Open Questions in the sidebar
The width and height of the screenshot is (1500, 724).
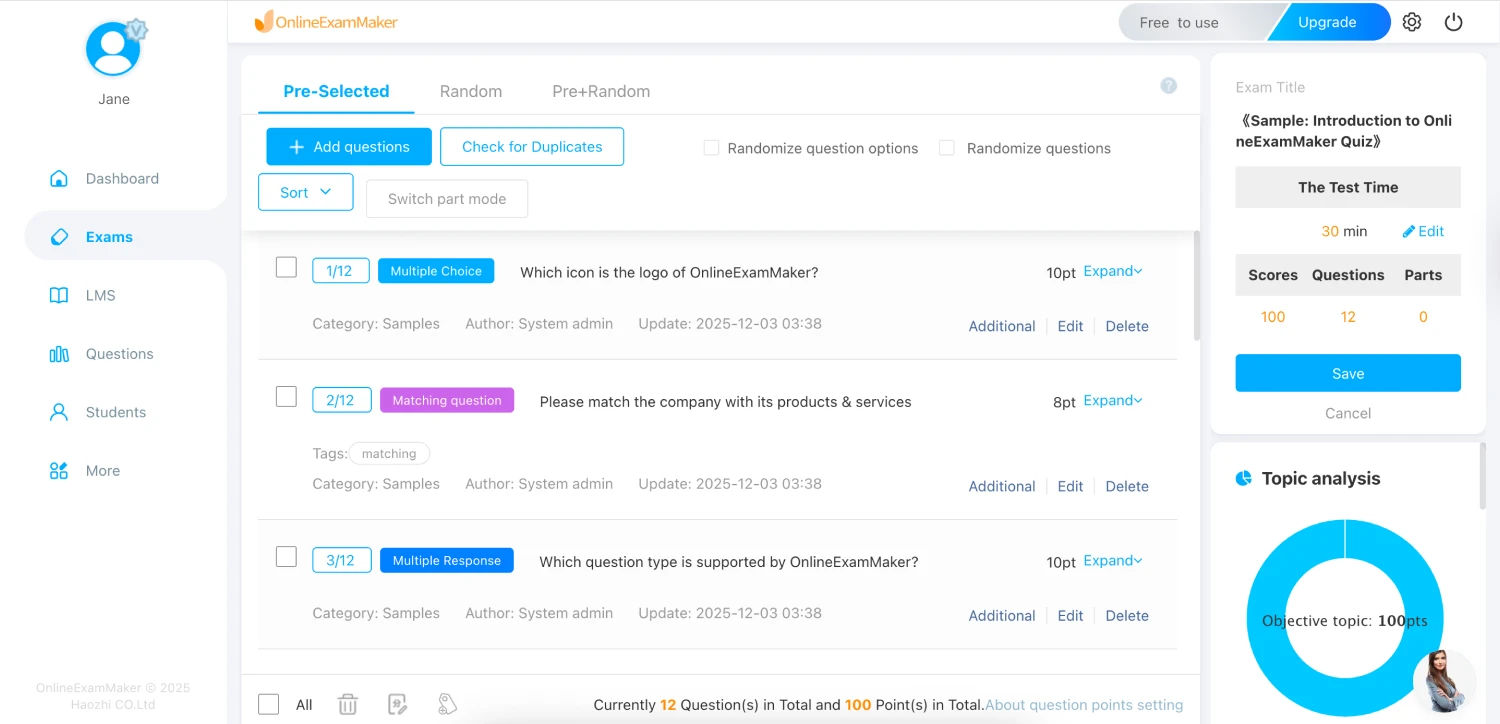coord(119,354)
